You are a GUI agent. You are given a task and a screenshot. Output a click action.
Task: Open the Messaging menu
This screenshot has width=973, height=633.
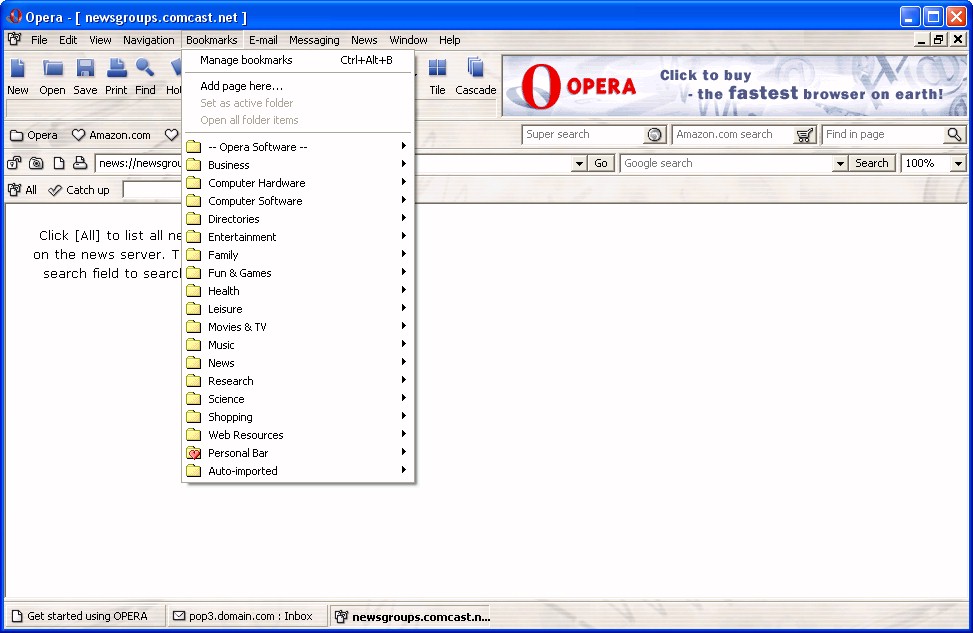coord(314,40)
